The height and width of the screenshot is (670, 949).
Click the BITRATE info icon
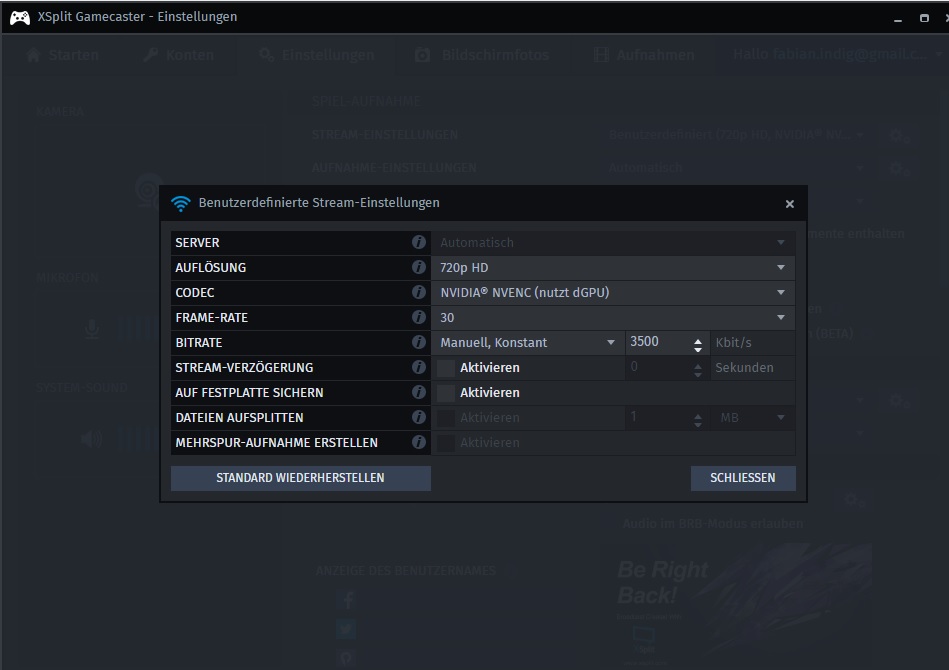[x=419, y=343]
